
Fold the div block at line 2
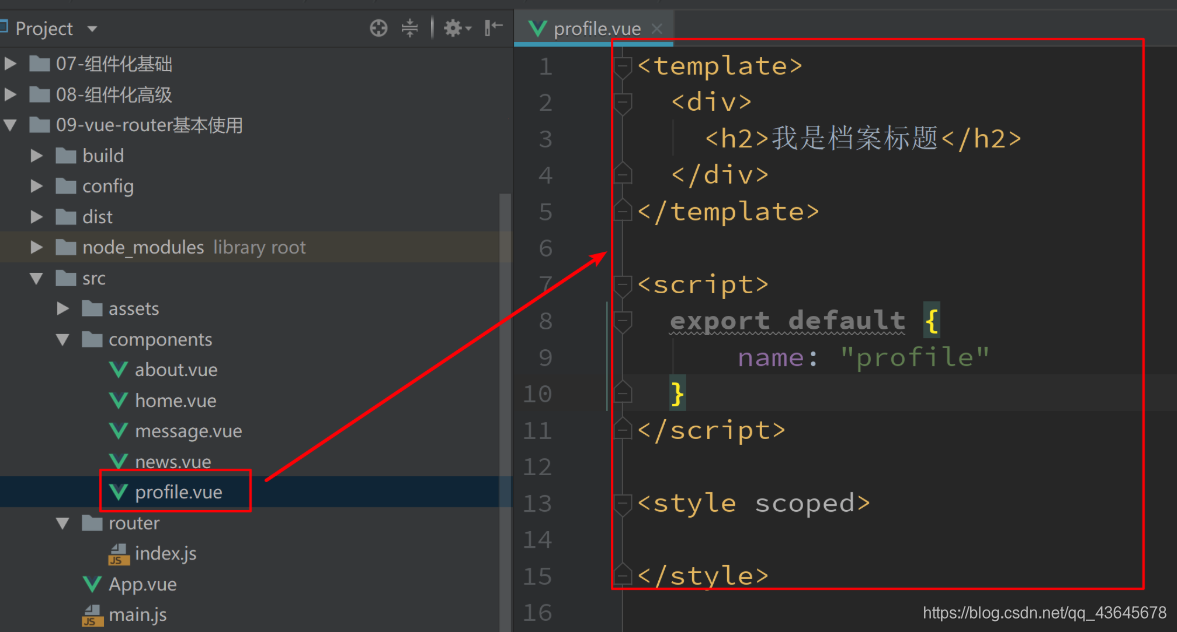click(x=622, y=103)
